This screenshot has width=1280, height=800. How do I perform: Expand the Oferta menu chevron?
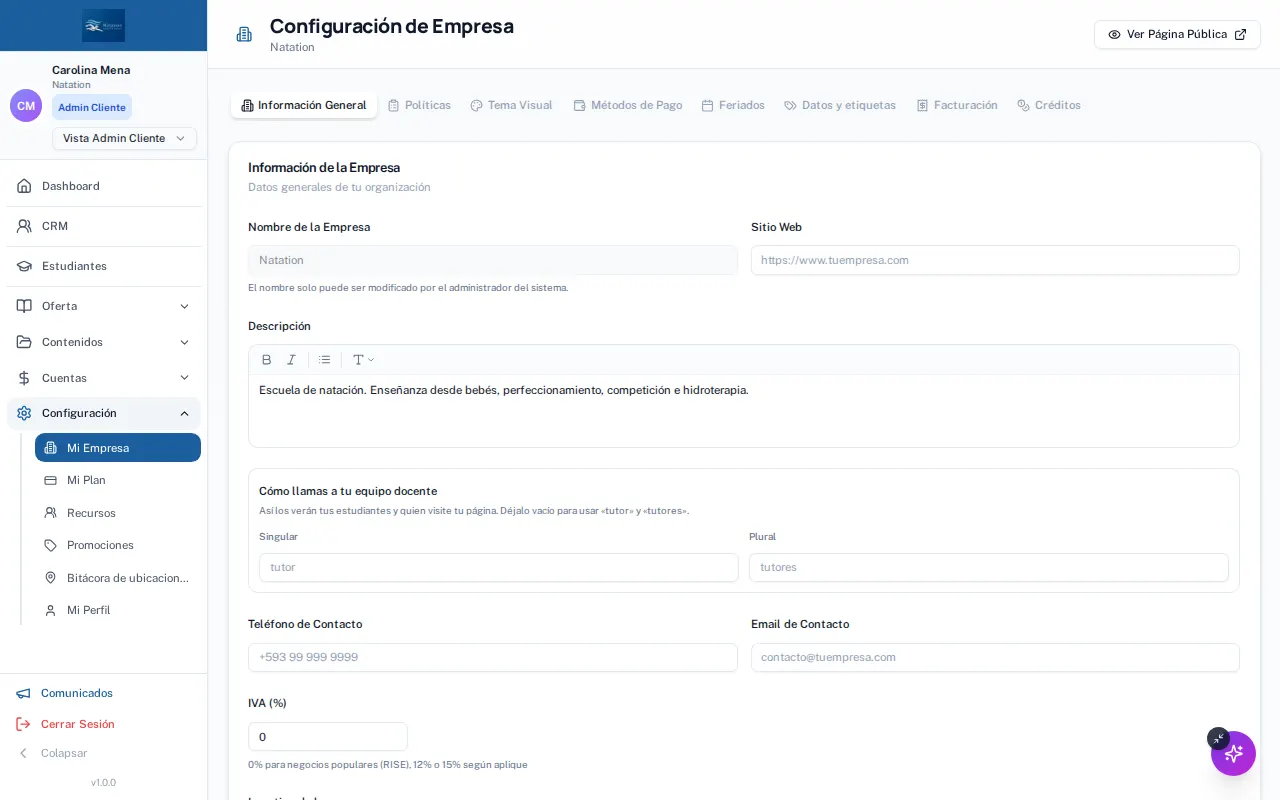point(184,306)
